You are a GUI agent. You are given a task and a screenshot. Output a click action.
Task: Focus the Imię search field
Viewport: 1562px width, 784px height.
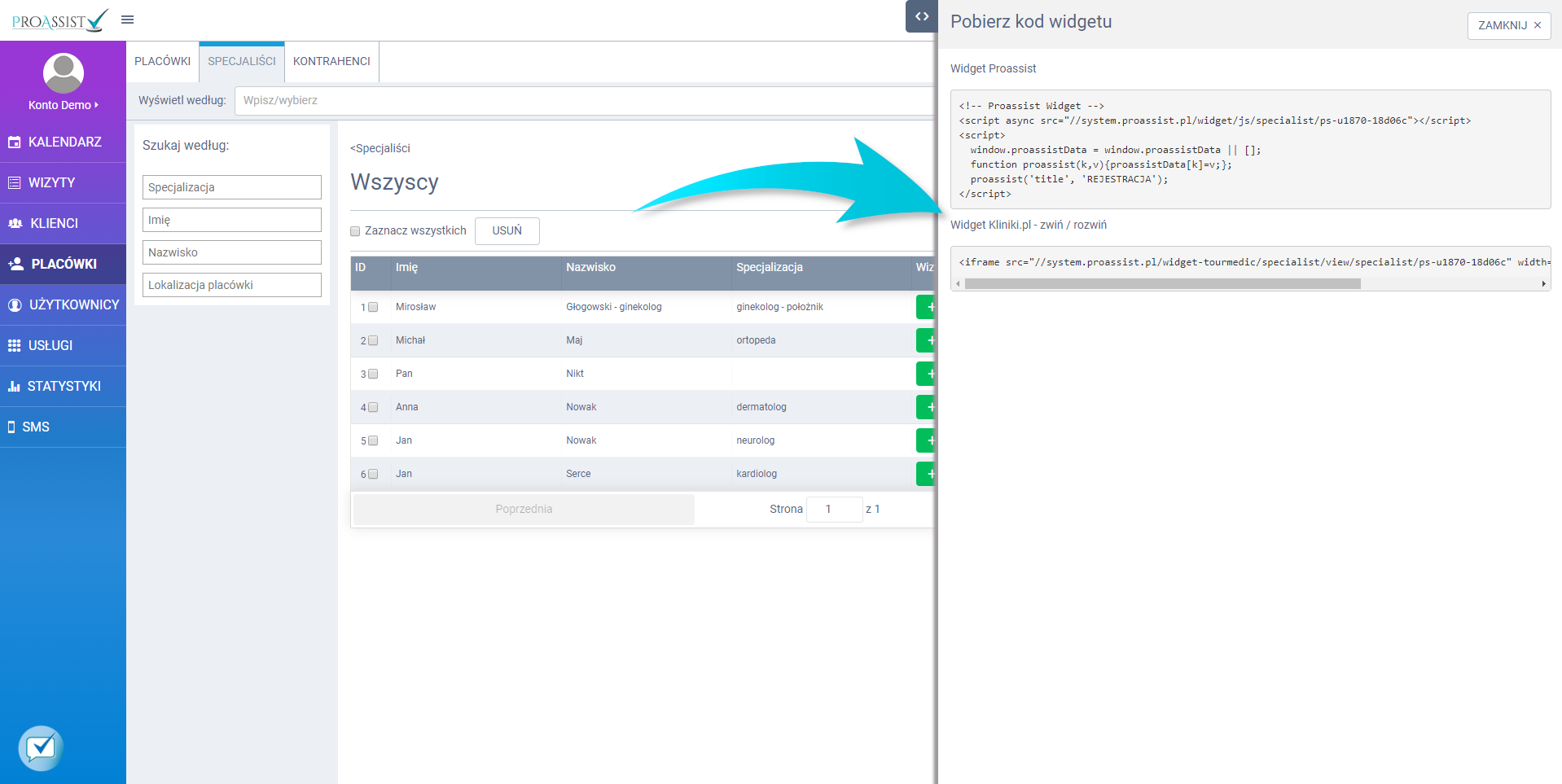pos(232,220)
